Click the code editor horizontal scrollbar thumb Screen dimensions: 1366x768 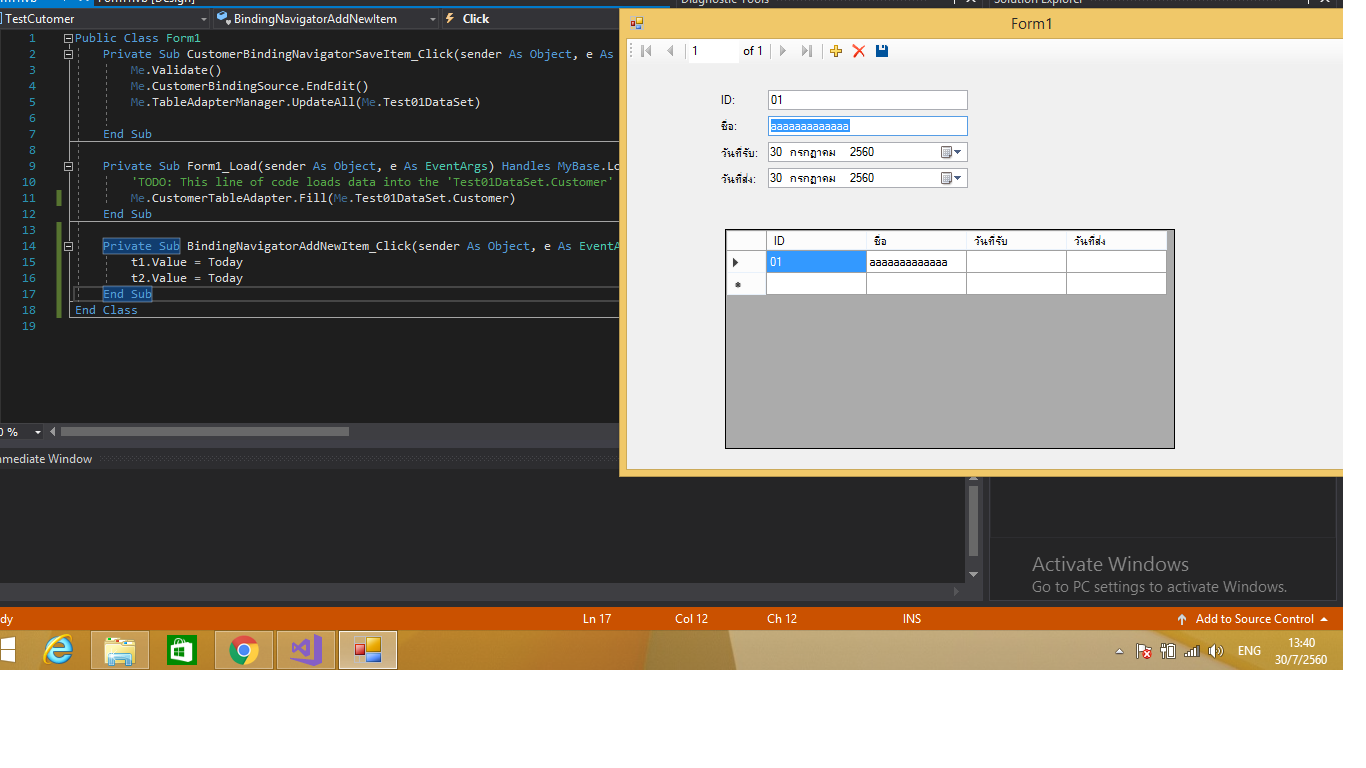[x=205, y=432]
